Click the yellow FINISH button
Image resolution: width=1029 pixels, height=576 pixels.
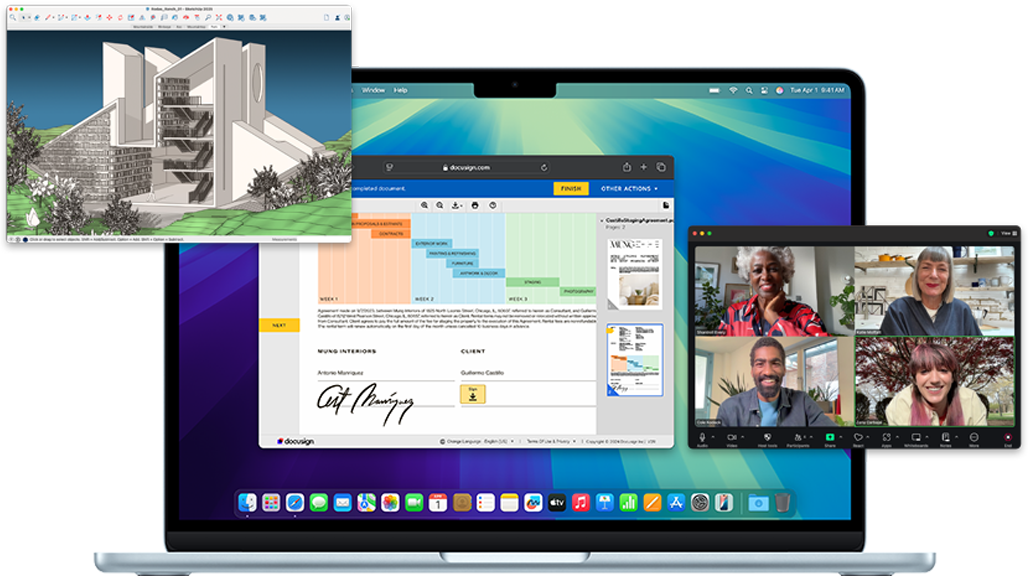click(571, 189)
